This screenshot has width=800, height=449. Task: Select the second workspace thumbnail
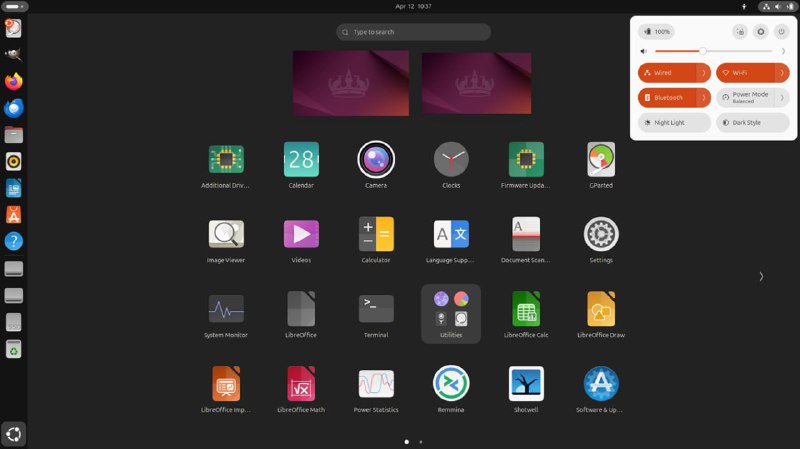click(x=477, y=83)
